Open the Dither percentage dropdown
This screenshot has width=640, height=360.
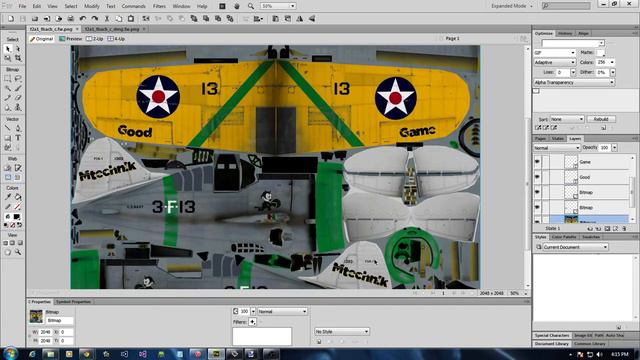613,72
